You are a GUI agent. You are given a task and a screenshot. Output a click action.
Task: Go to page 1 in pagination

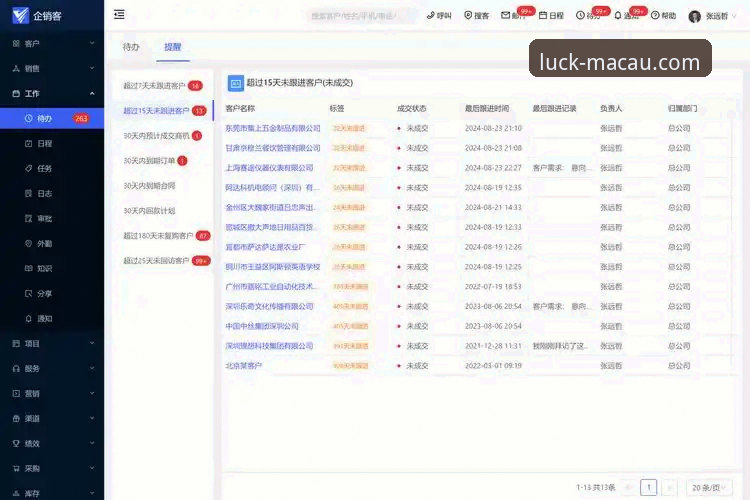[x=649, y=488]
